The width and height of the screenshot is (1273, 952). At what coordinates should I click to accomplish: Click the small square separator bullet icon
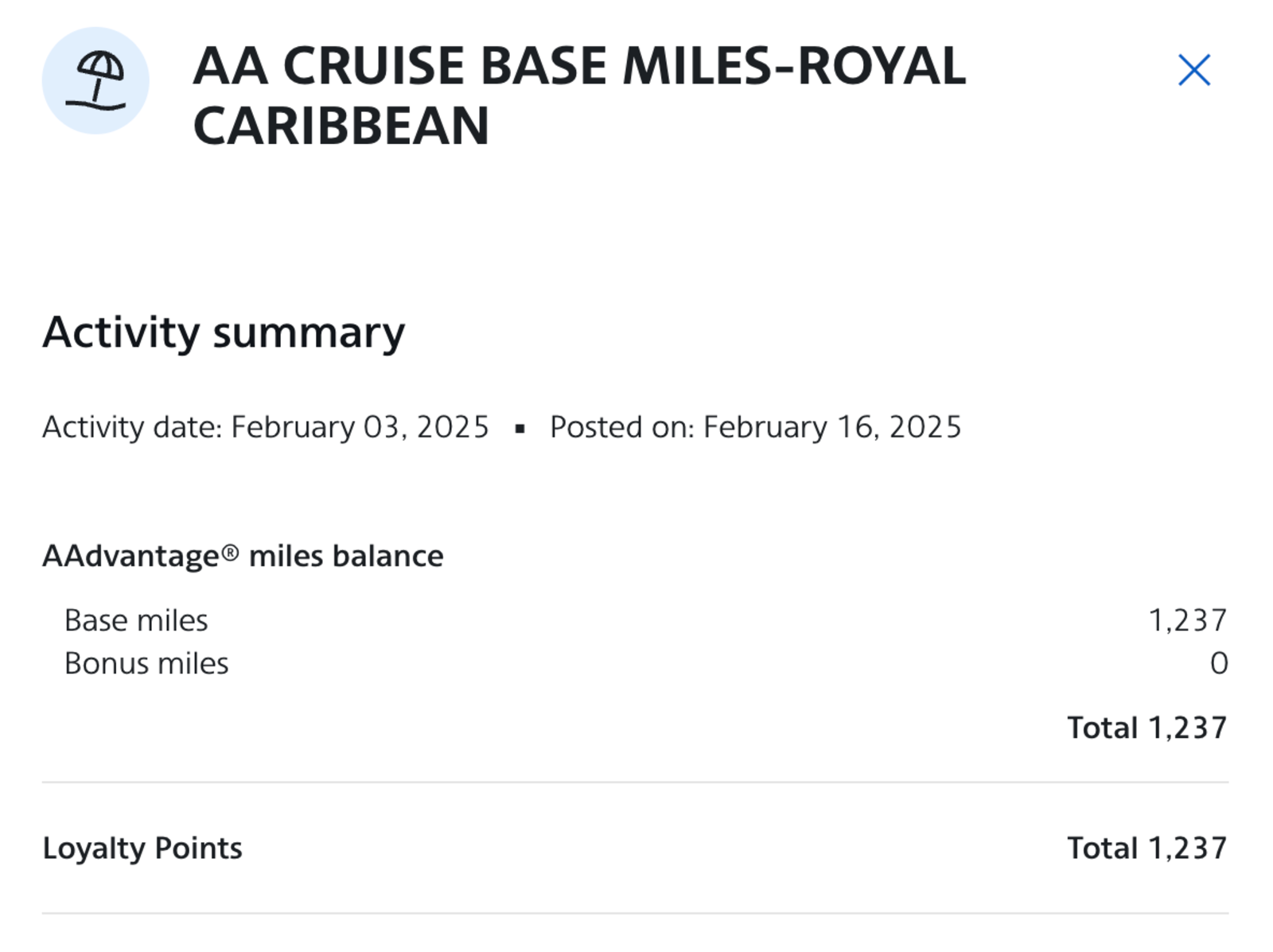(x=521, y=427)
